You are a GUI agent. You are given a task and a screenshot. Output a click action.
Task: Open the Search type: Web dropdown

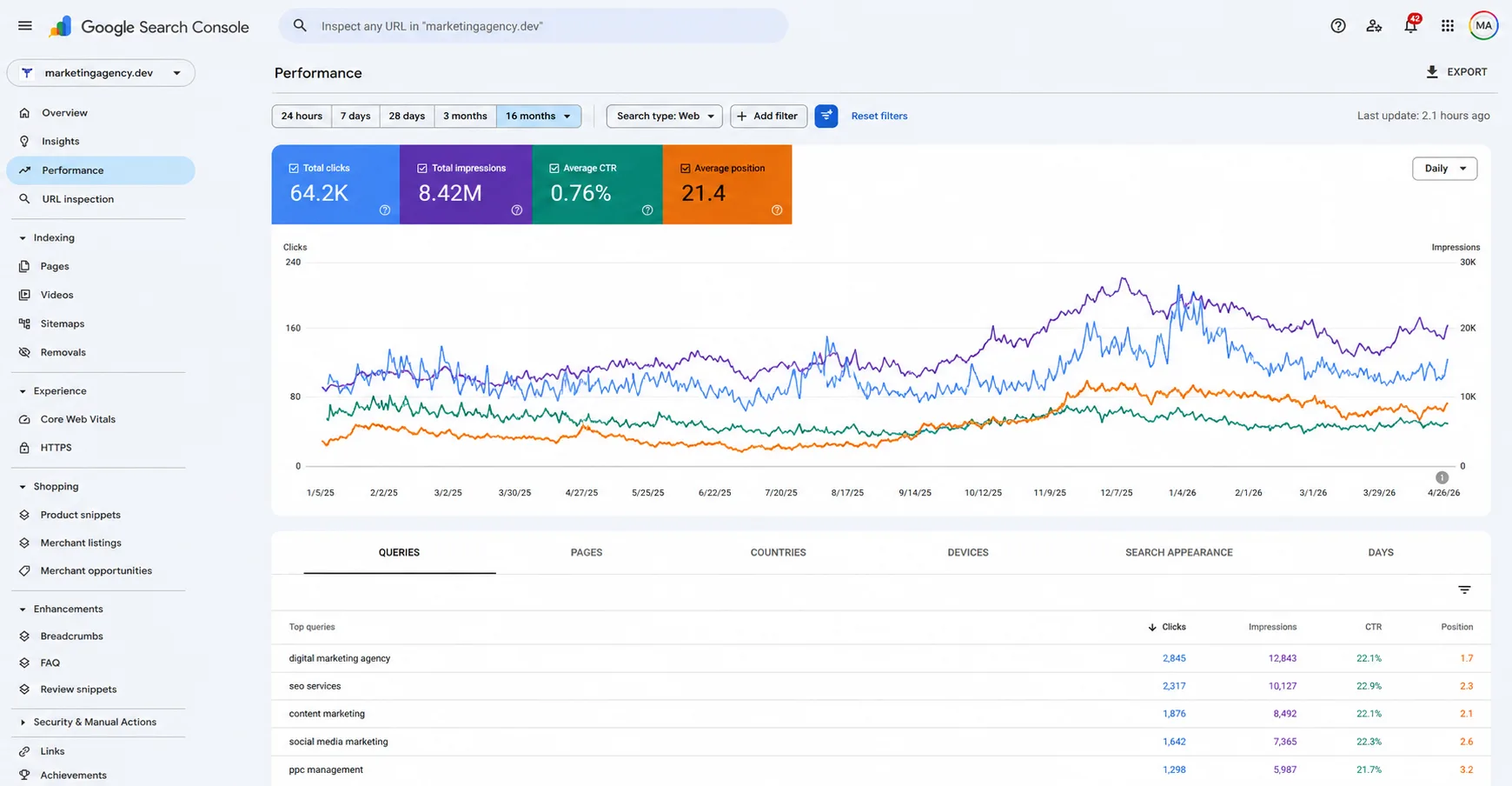(x=665, y=116)
